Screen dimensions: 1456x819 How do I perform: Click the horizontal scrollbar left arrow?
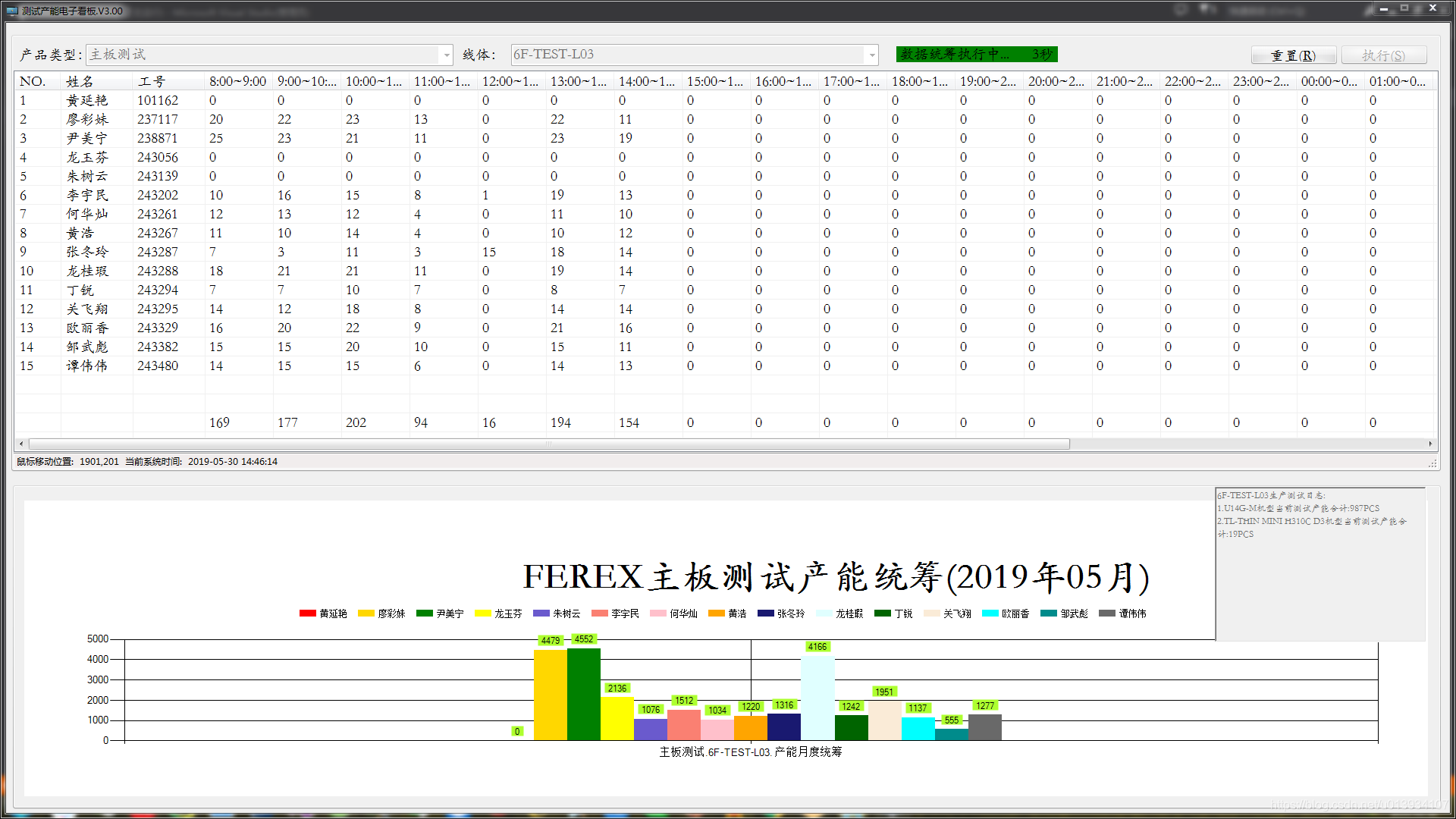click(x=21, y=444)
